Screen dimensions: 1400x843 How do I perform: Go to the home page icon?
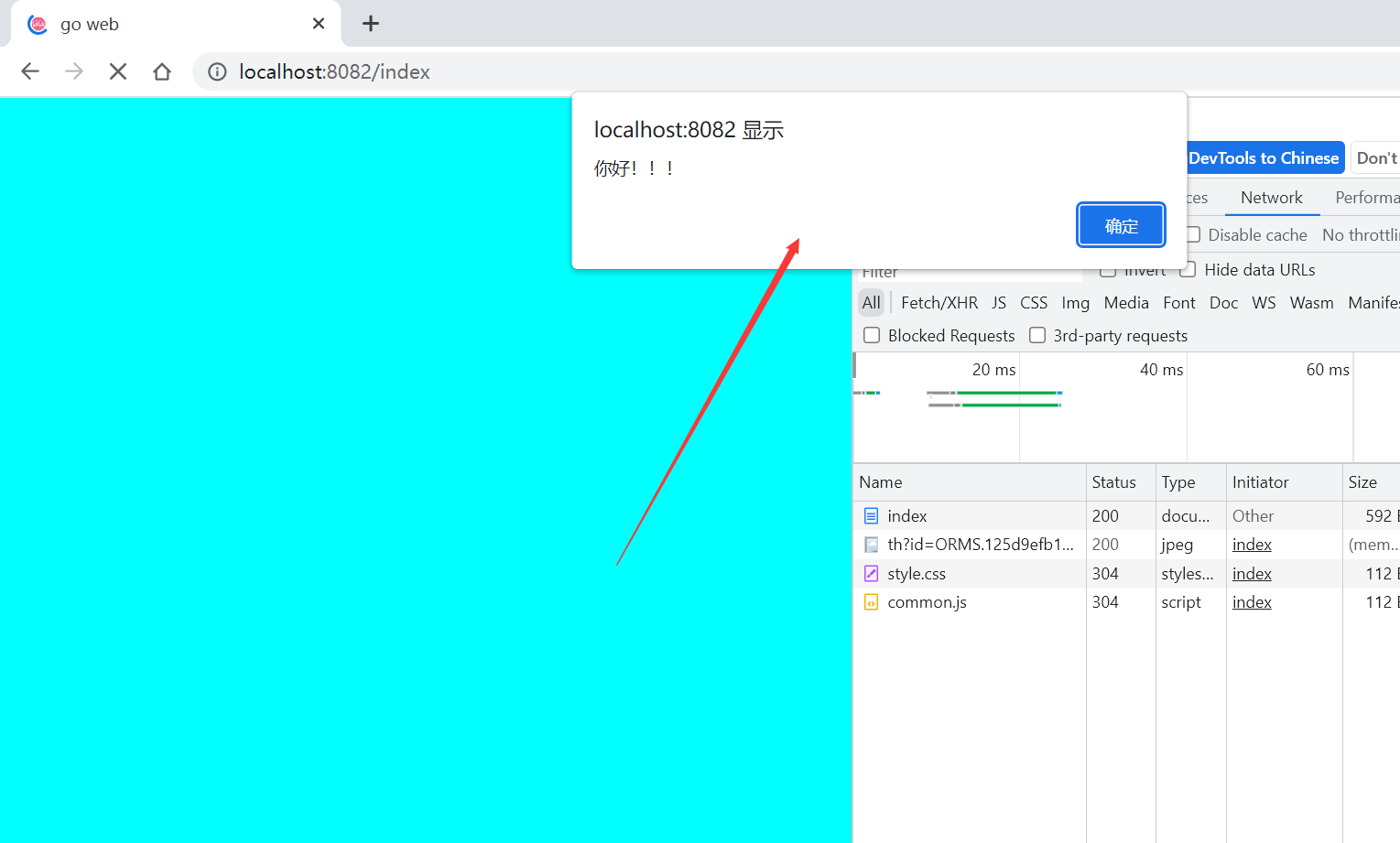(162, 71)
